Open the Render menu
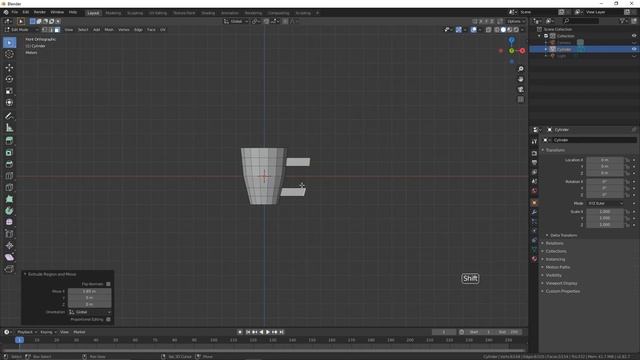Image resolution: width=640 pixels, height=360 pixels. tap(40, 12)
